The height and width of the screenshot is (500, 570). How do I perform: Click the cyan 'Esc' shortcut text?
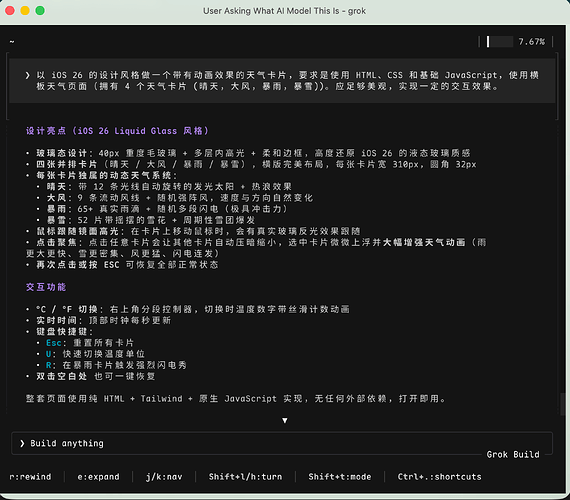click(x=54, y=343)
